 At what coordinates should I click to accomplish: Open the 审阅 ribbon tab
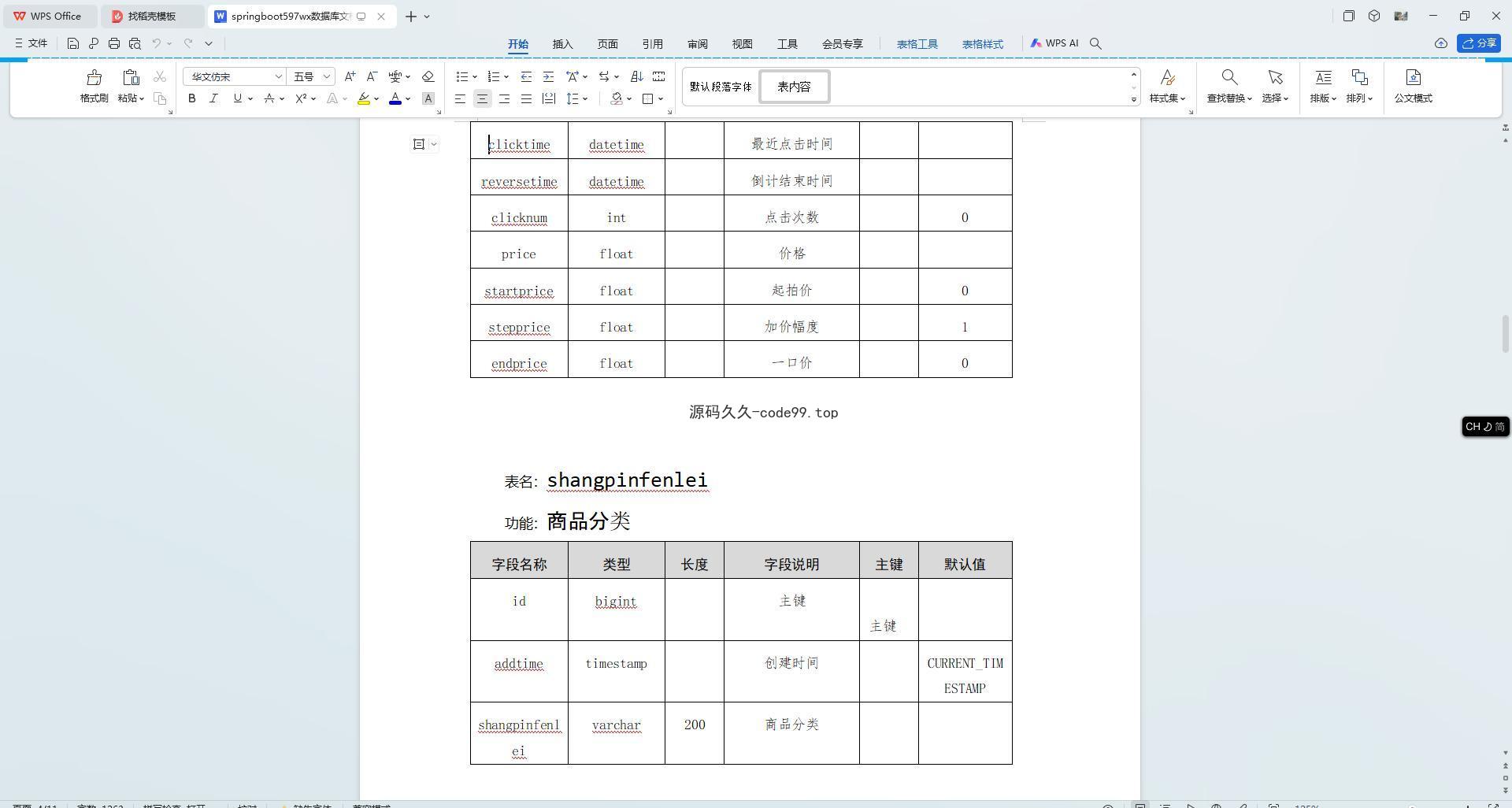pyautogui.click(x=697, y=44)
